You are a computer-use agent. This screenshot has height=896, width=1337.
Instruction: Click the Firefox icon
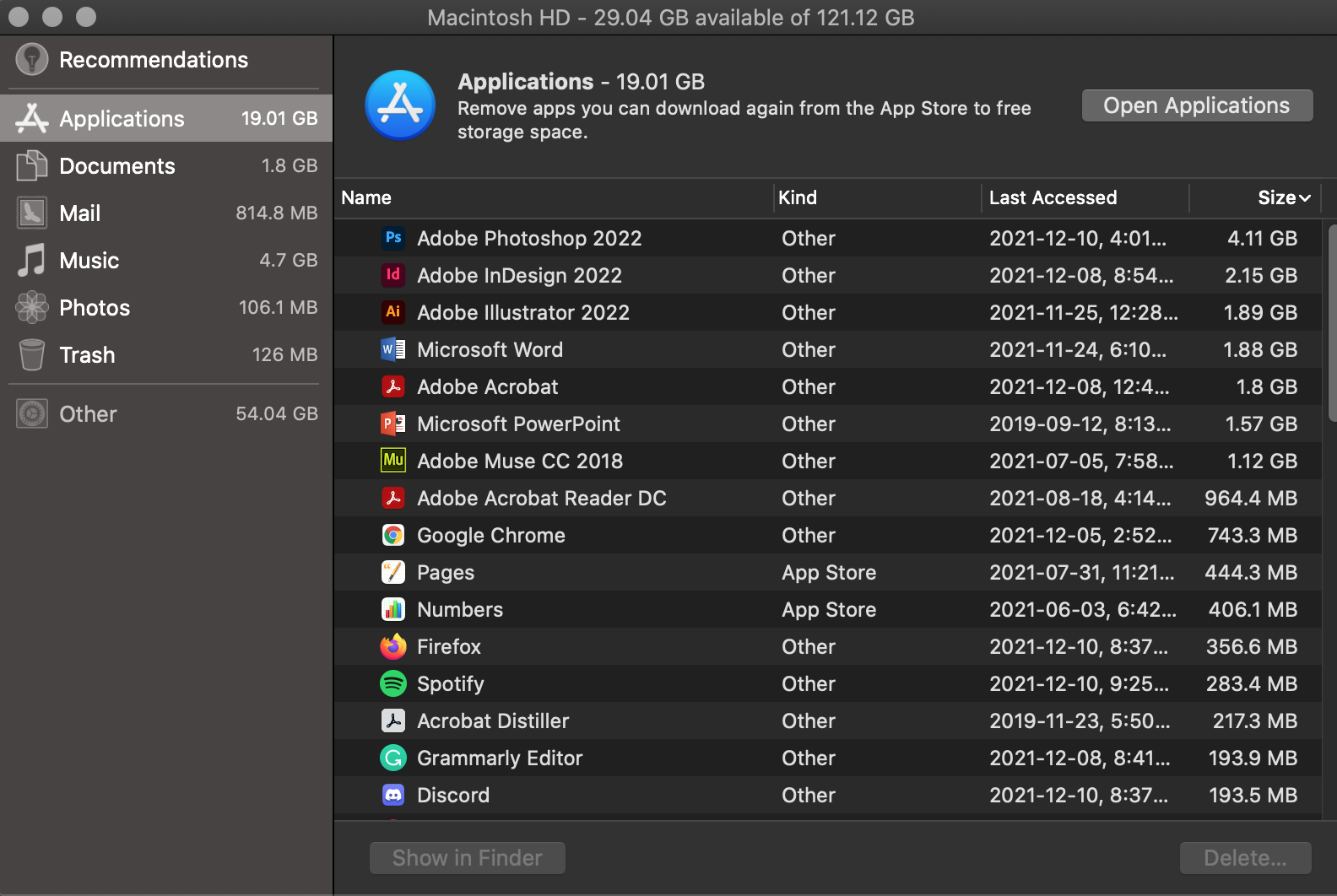(393, 646)
